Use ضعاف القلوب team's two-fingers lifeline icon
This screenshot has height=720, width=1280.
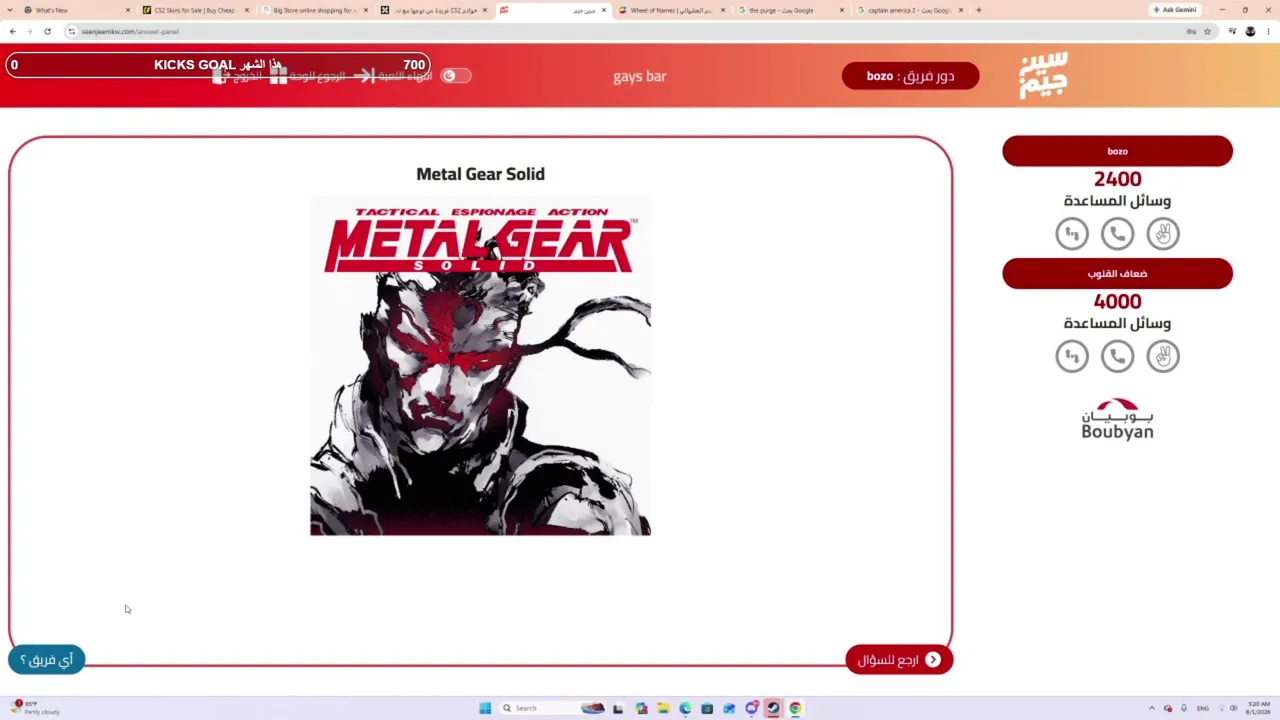click(x=1163, y=356)
